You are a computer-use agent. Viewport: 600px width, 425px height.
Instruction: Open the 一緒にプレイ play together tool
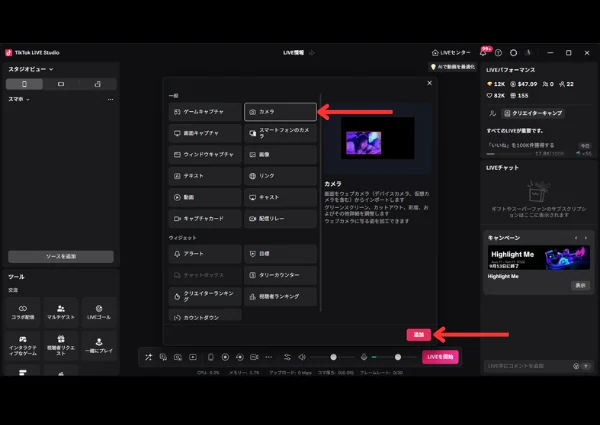(99, 346)
